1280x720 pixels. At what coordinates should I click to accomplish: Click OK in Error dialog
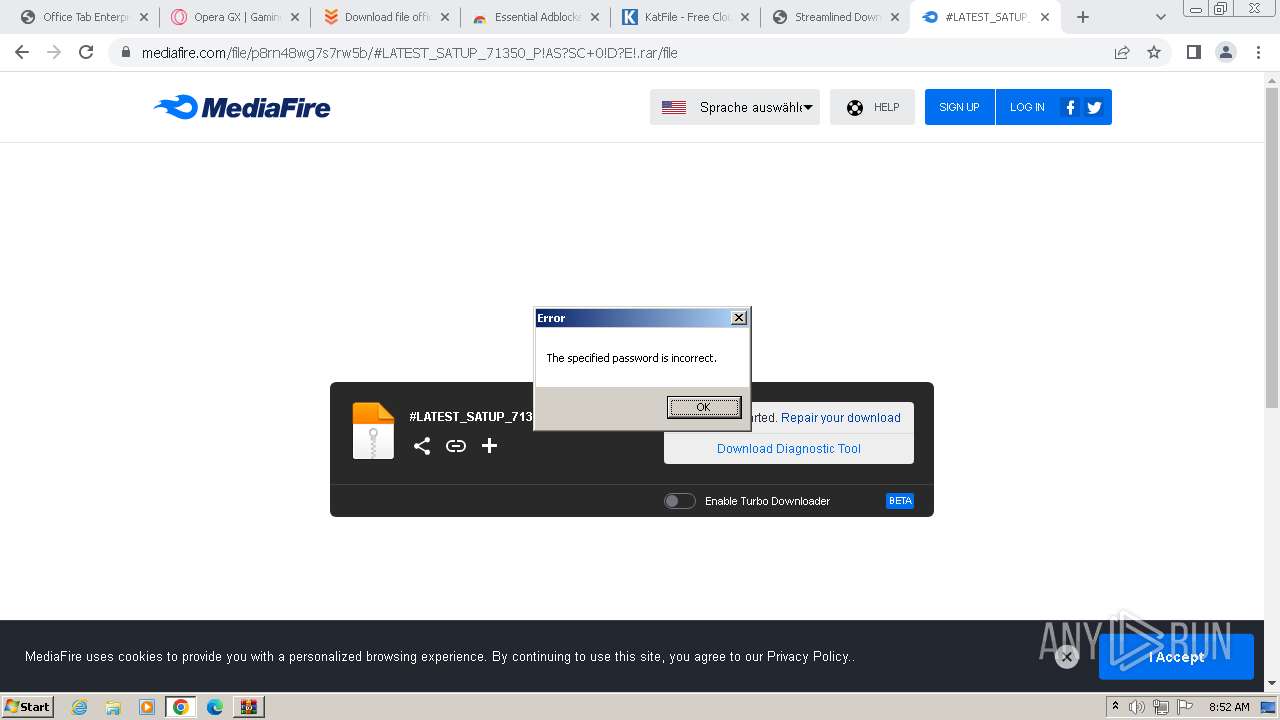point(704,407)
